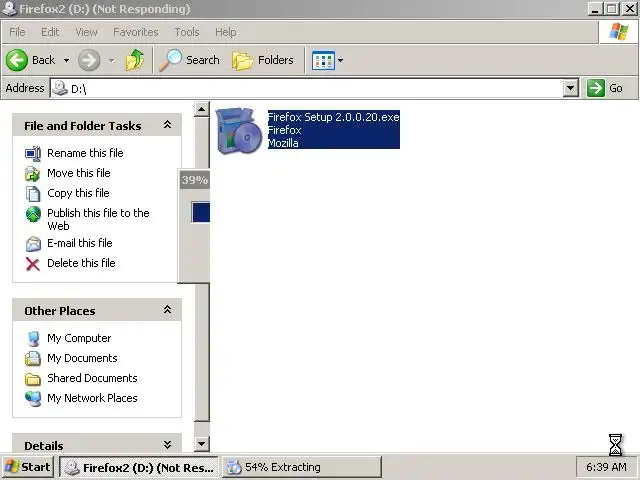The image size is (640, 480).
Task: Click the drive icon in title bar
Action: pos(9,9)
